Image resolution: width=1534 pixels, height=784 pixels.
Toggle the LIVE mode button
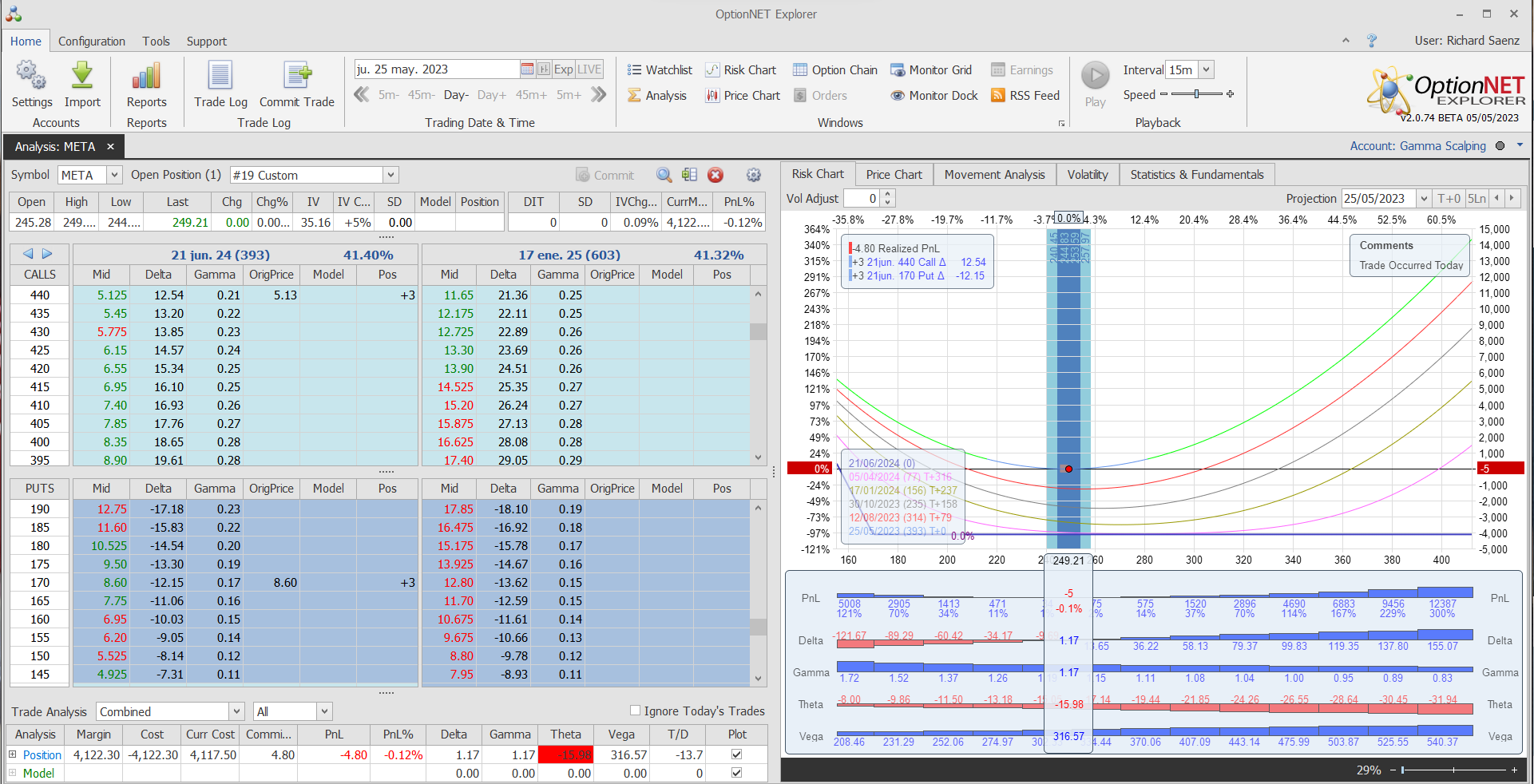pos(589,69)
